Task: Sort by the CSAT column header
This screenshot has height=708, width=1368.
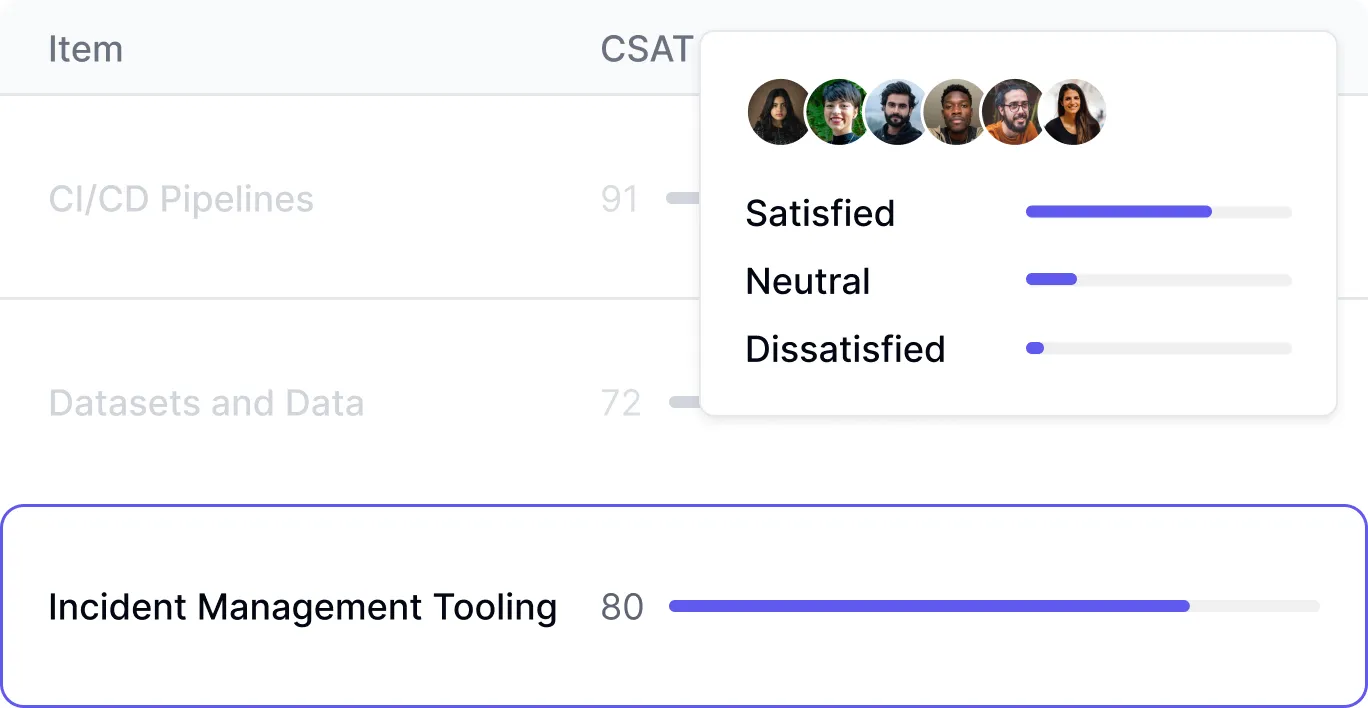Action: tap(646, 49)
